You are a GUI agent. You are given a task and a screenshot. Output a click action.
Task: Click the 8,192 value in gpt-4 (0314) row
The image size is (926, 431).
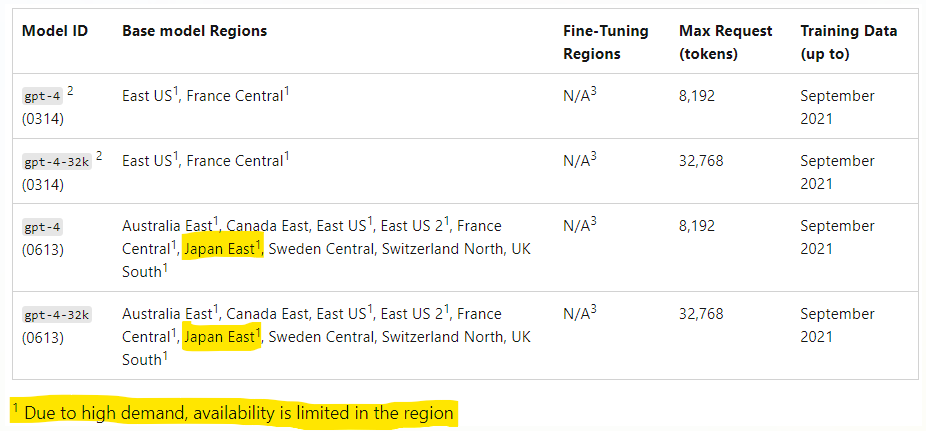tap(697, 96)
